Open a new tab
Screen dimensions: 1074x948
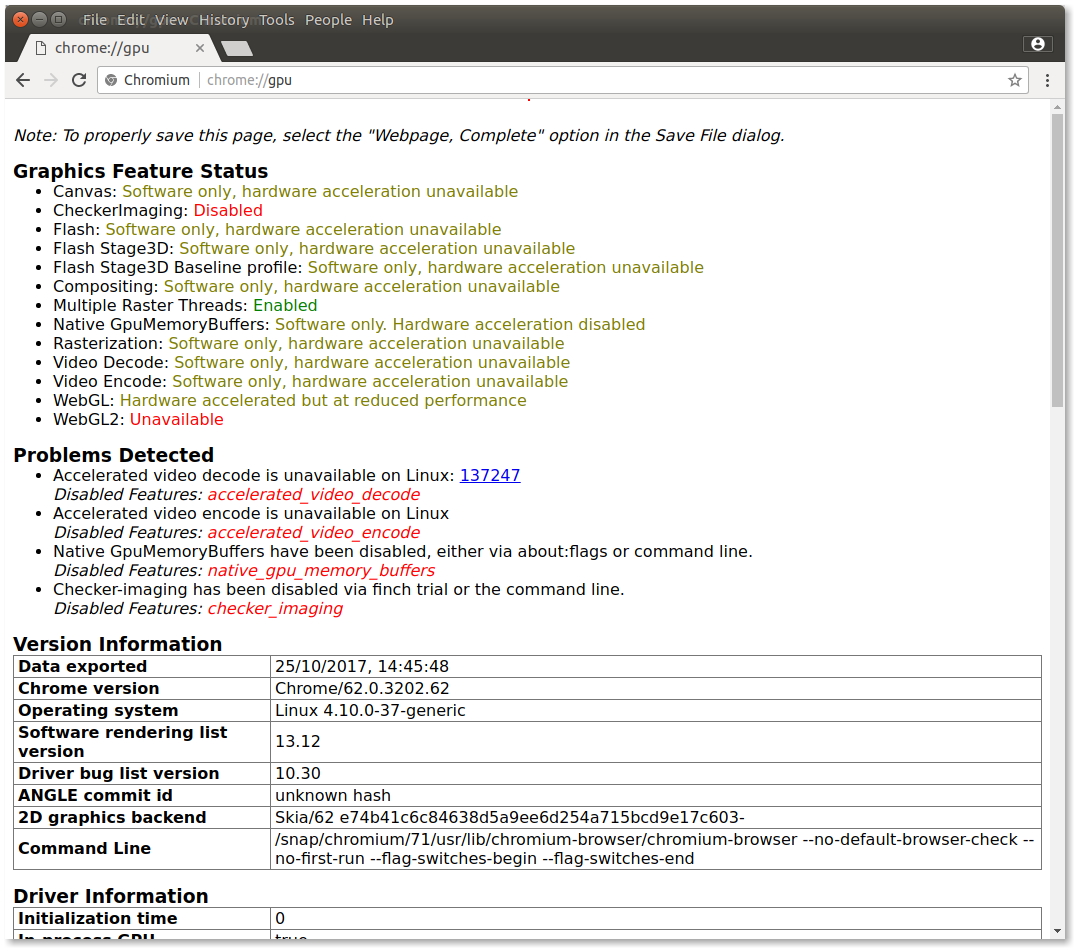point(237,48)
